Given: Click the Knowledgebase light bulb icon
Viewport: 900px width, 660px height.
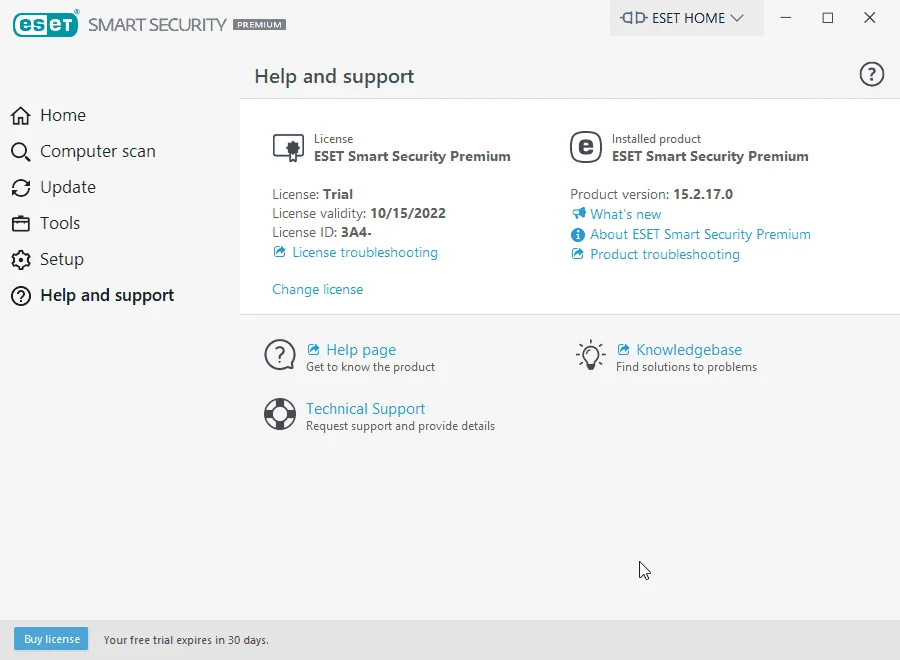Looking at the screenshot, I should click(x=591, y=355).
